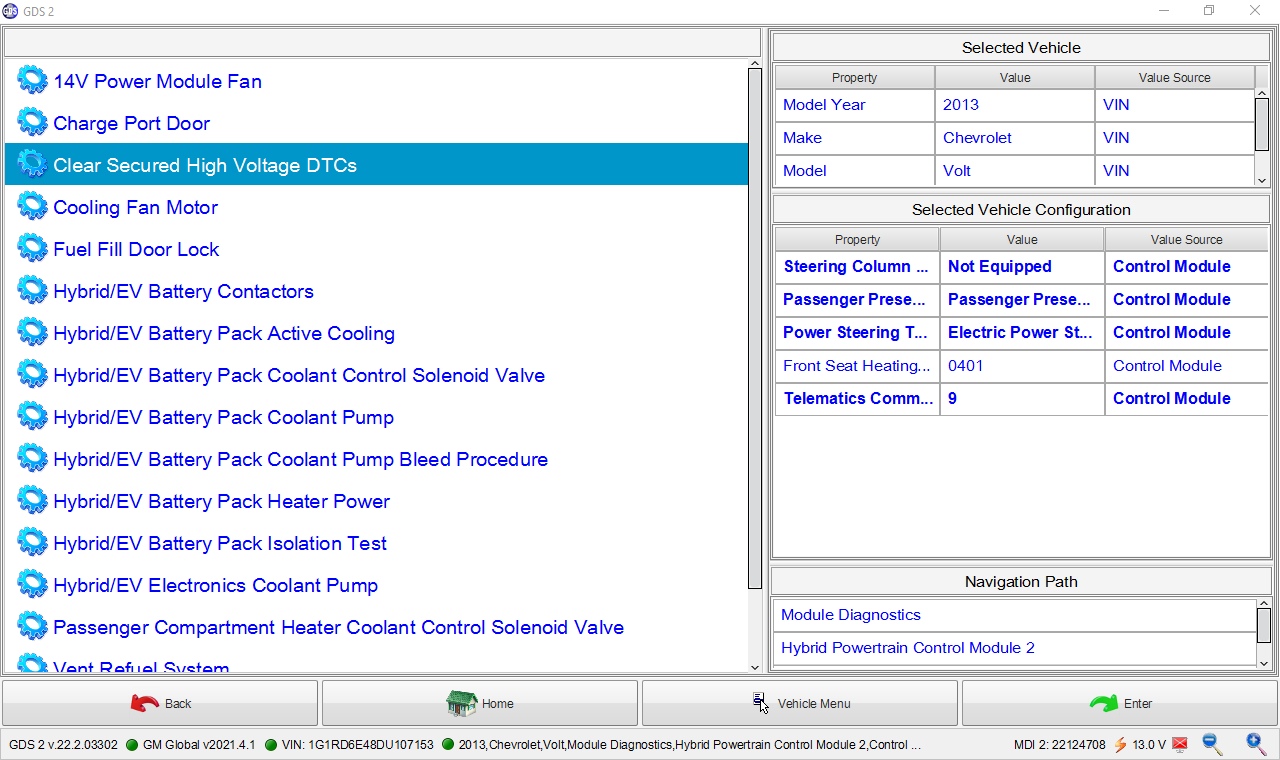Click gear icon beside Coolant Pump Bleed Procedure
This screenshot has width=1280, height=760.
pyautogui.click(x=32, y=459)
